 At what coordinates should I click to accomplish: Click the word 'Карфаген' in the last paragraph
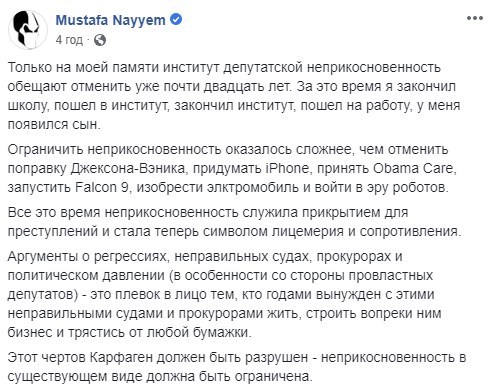pos(121,358)
